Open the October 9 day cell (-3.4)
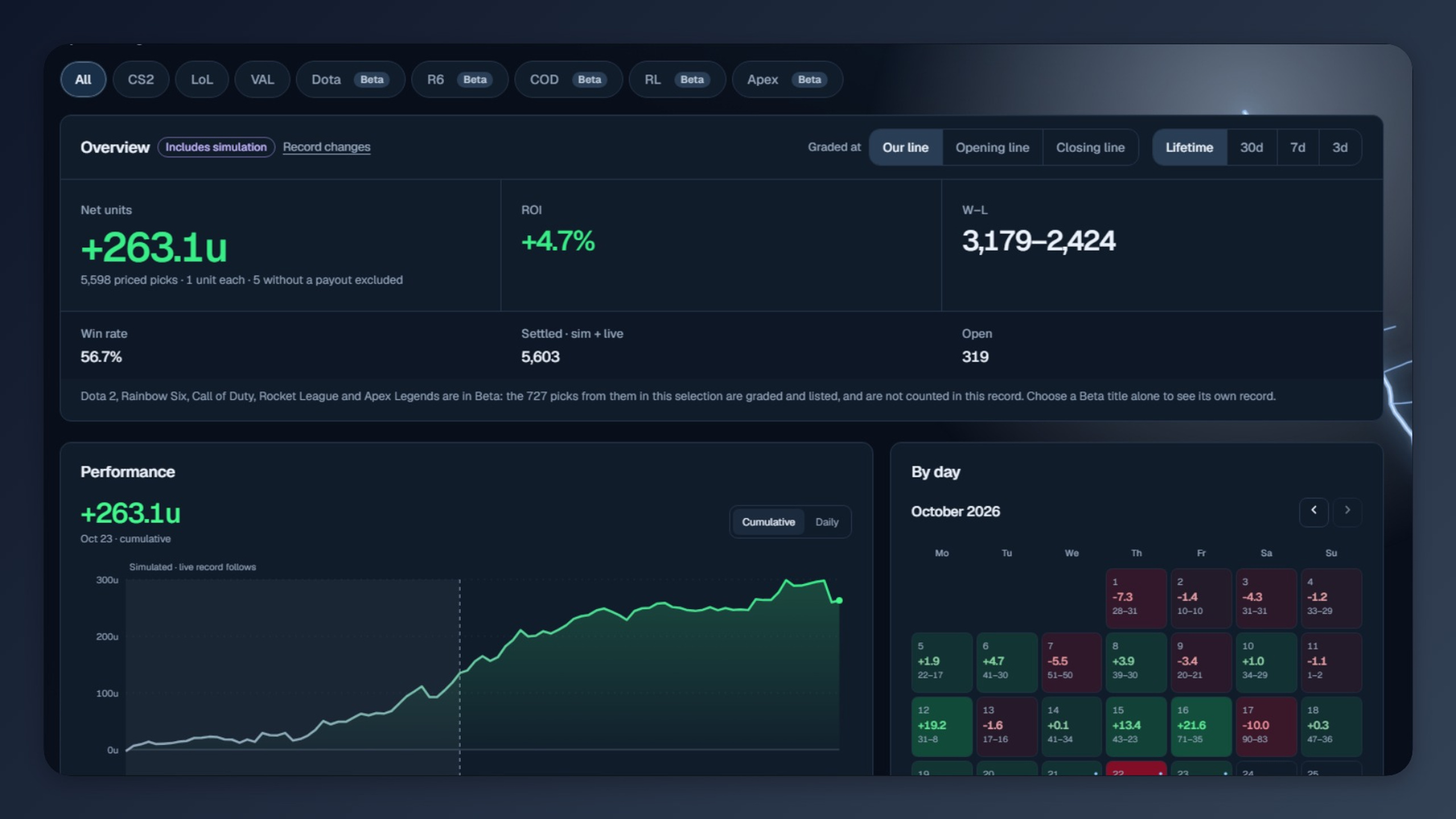The height and width of the screenshot is (819, 1456). pyautogui.click(x=1201, y=662)
